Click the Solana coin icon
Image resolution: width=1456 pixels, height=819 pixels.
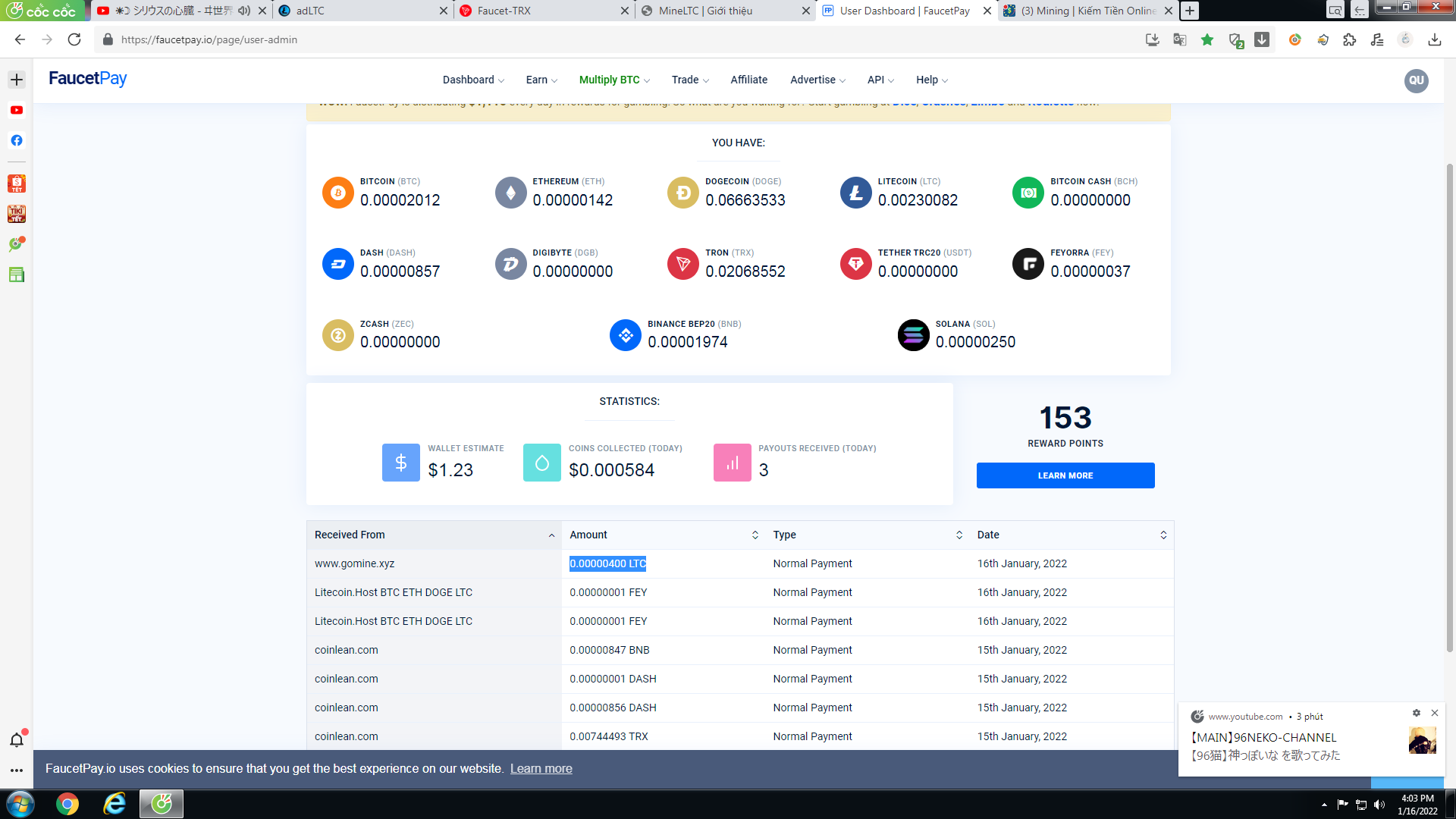(x=913, y=335)
